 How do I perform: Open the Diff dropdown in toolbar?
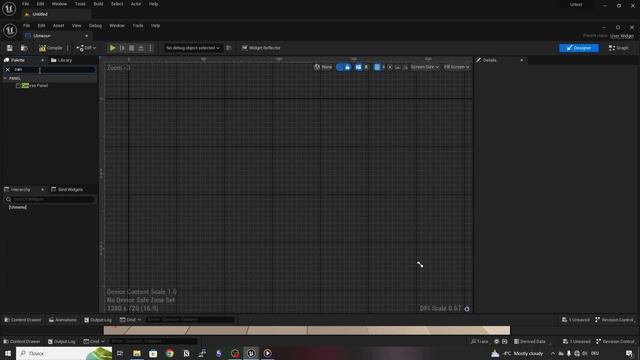click(x=86, y=48)
